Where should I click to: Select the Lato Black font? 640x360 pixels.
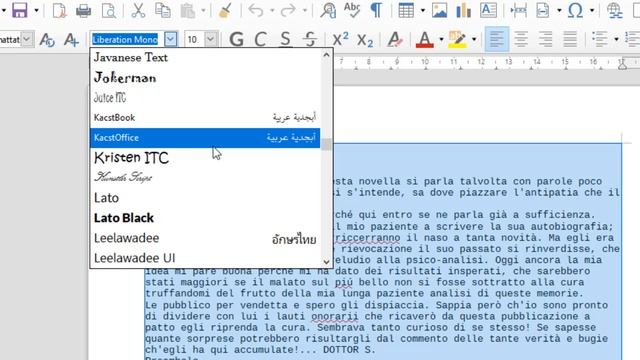[205, 218]
